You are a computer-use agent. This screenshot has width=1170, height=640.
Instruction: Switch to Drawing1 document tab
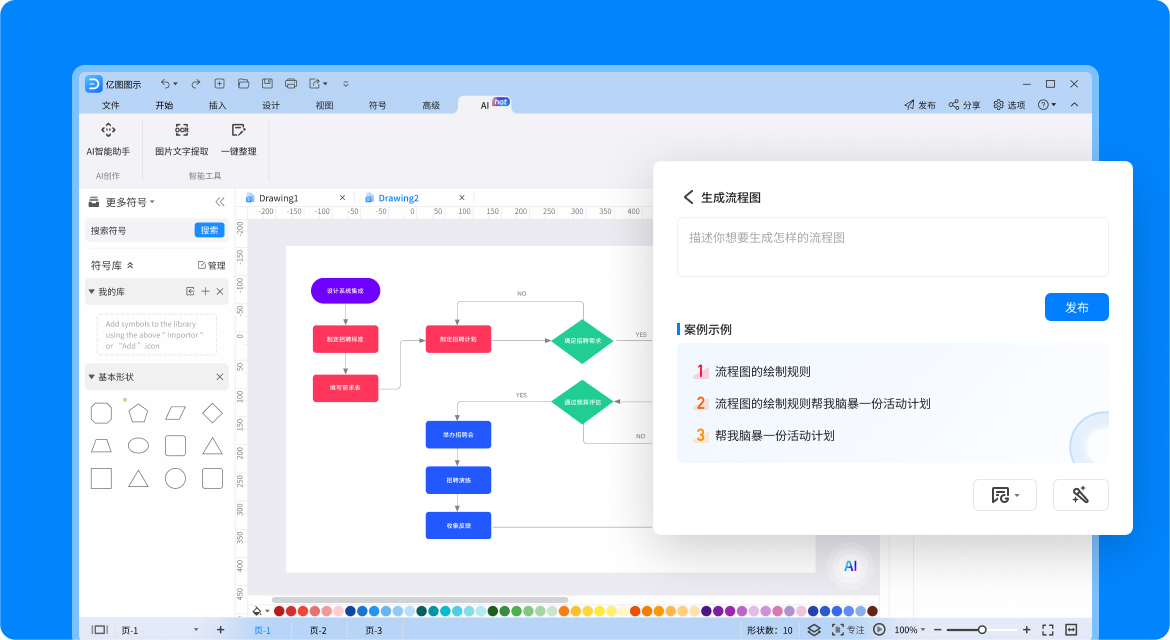[x=278, y=198]
